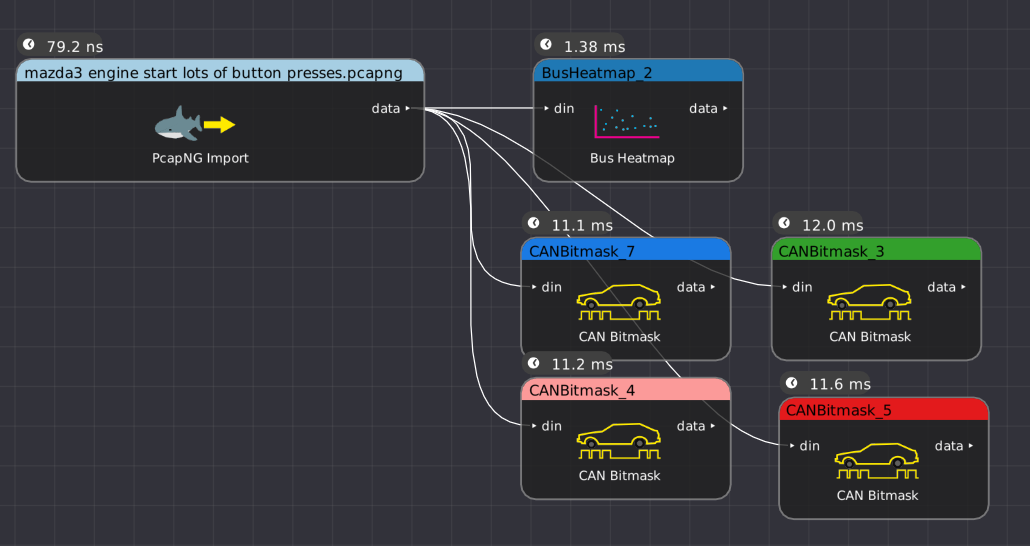
Task: Select the red CANBitmask_5 title bar
Action: coord(884,409)
